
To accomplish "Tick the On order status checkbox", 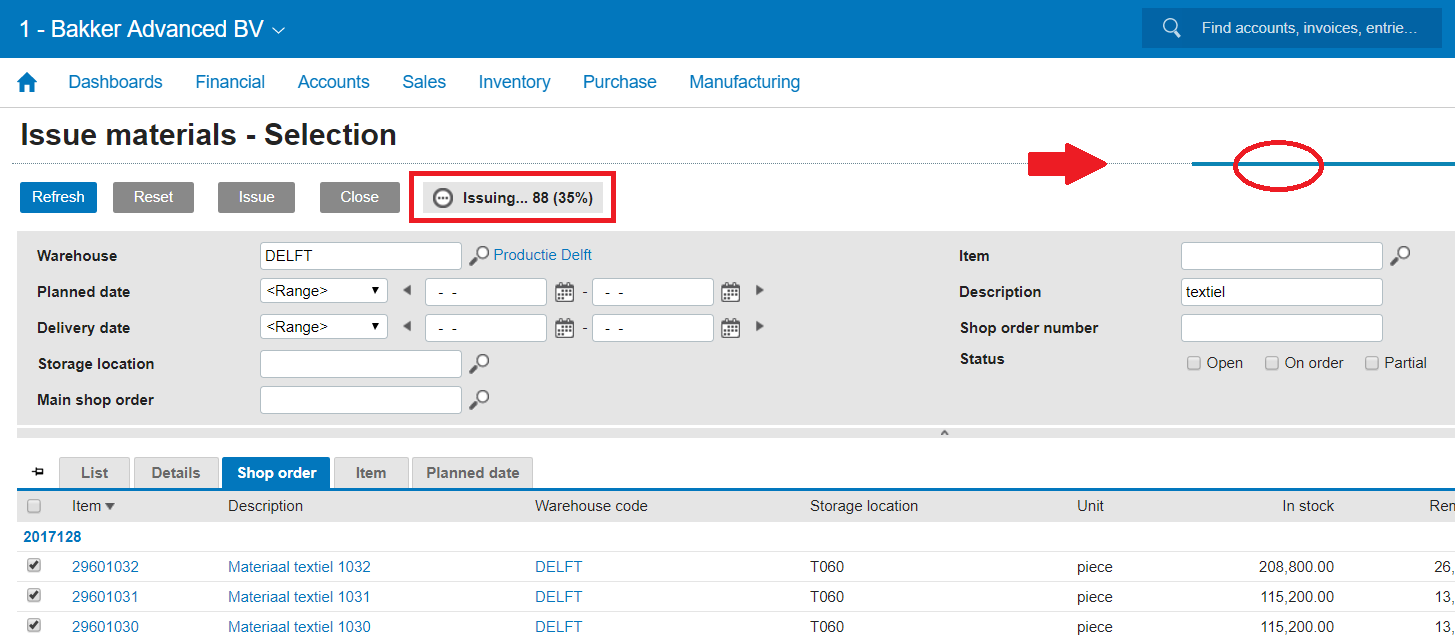I will pos(1272,363).
